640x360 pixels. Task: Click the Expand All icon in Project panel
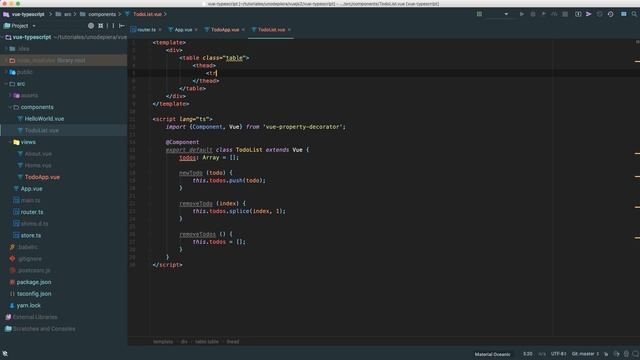100,26
